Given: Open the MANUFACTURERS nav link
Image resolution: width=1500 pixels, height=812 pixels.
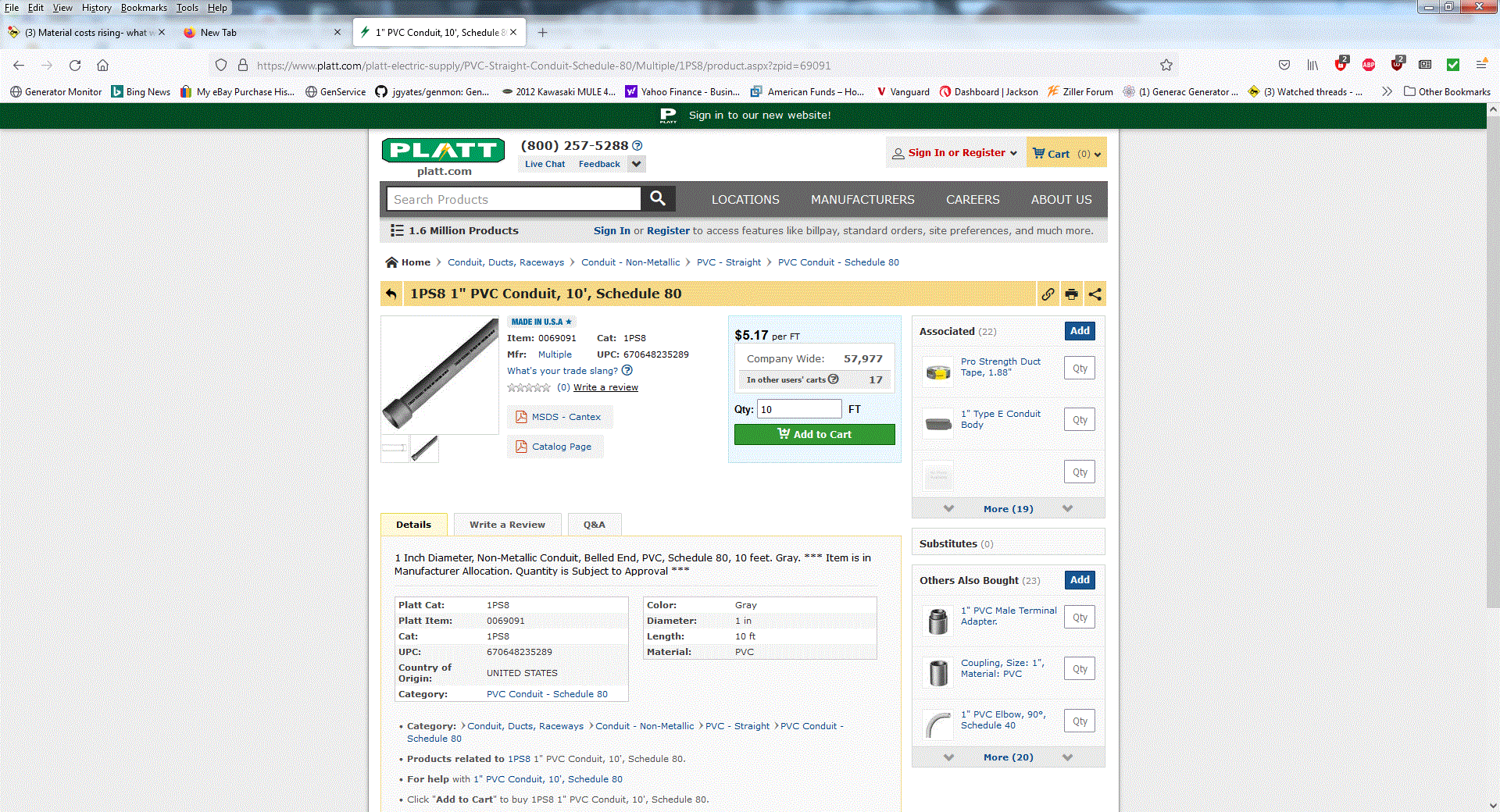Looking at the screenshot, I should [x=862, y=200].
